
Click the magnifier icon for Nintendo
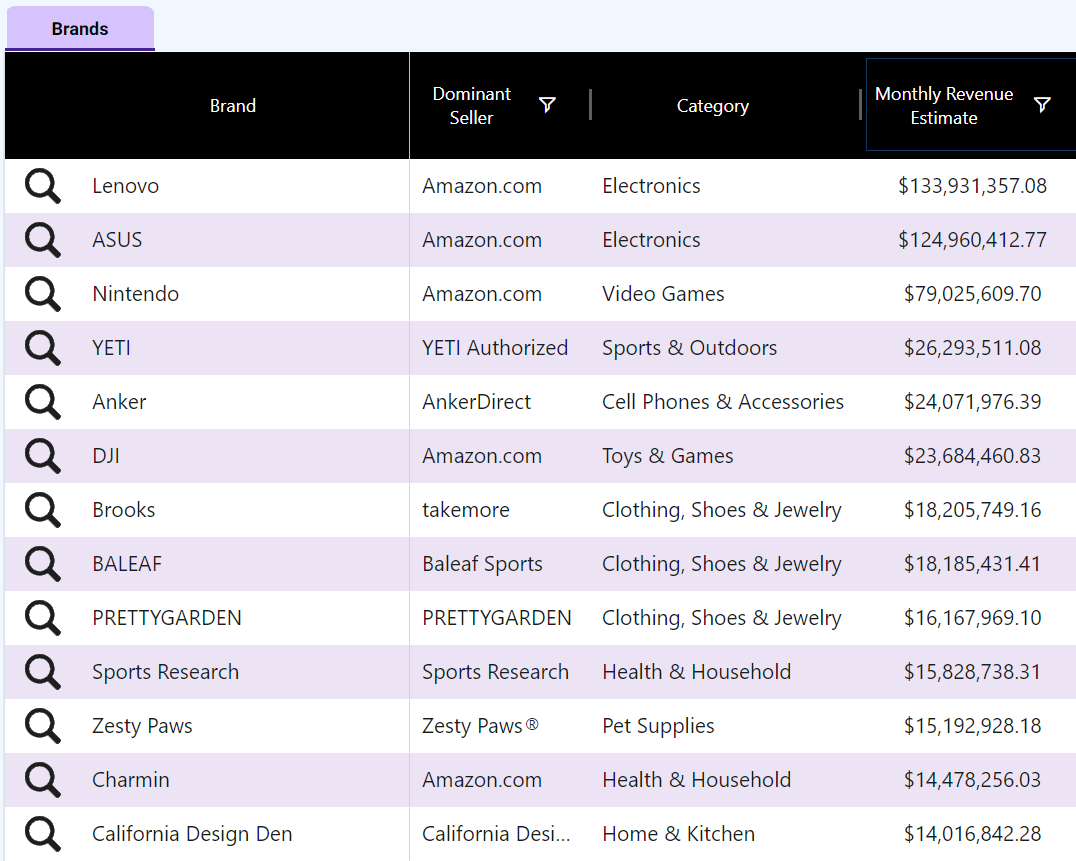[x=43, y=294]
